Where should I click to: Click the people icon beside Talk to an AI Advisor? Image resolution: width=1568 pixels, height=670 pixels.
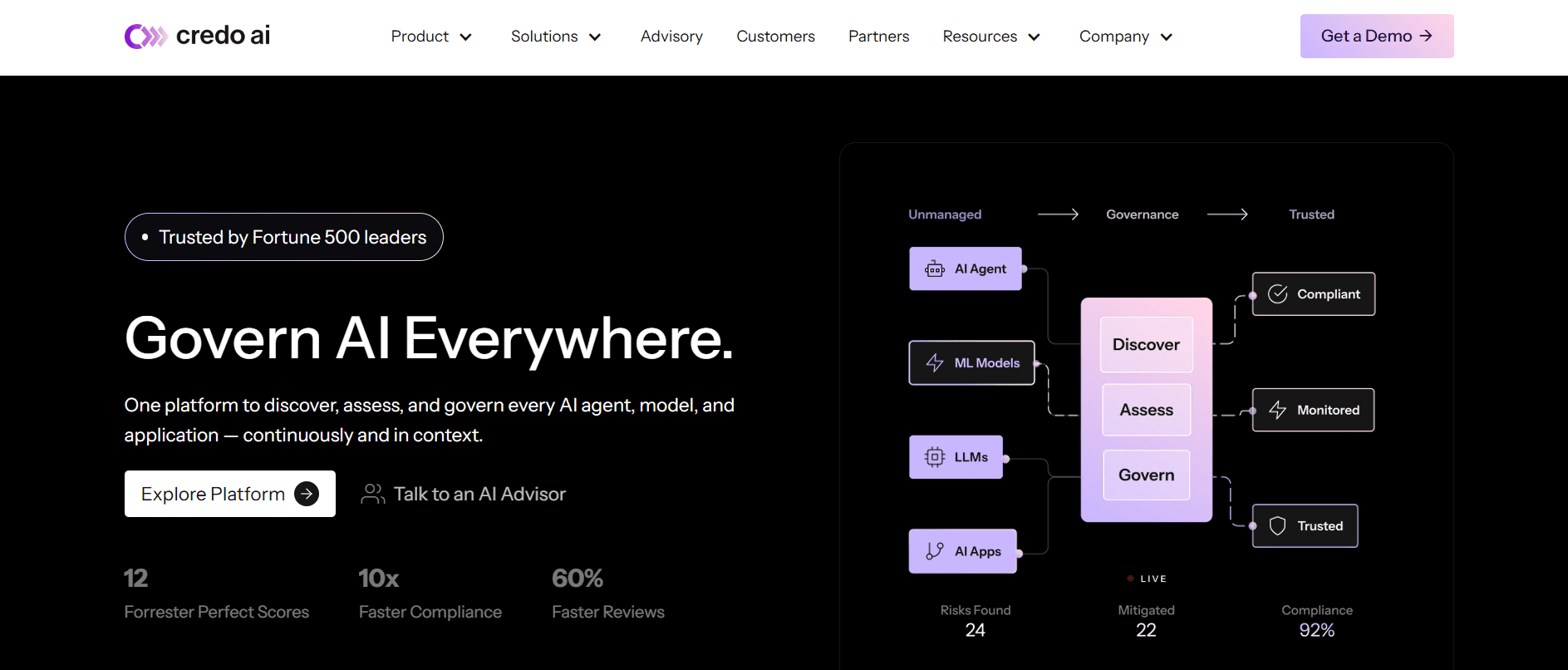pos(372,494)
